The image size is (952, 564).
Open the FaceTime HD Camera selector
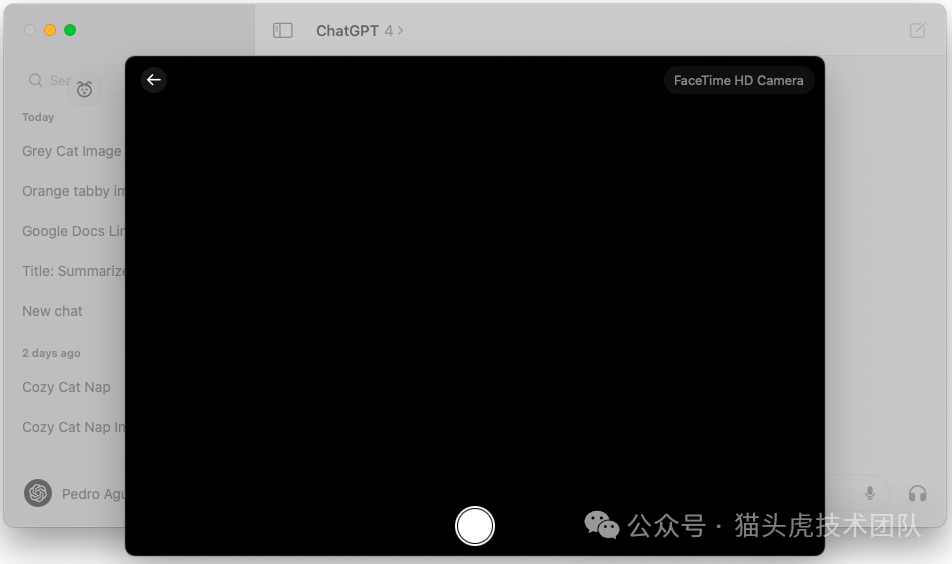click(738, 80)
